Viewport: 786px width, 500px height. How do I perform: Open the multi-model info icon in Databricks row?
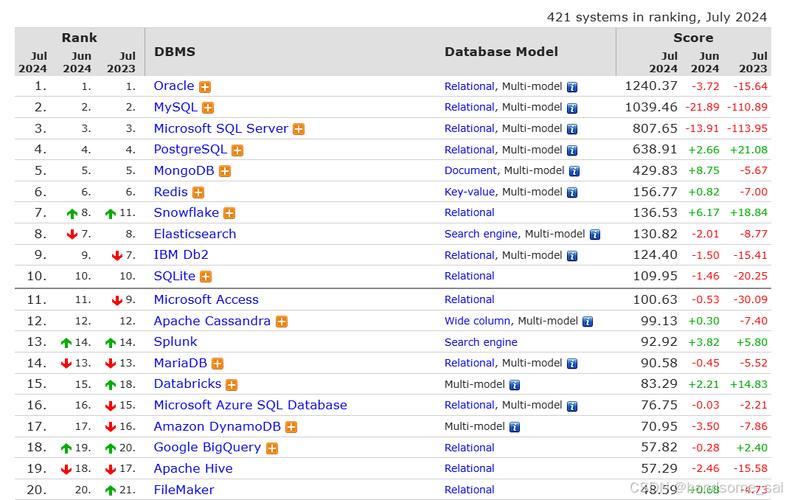click(514, 385)
